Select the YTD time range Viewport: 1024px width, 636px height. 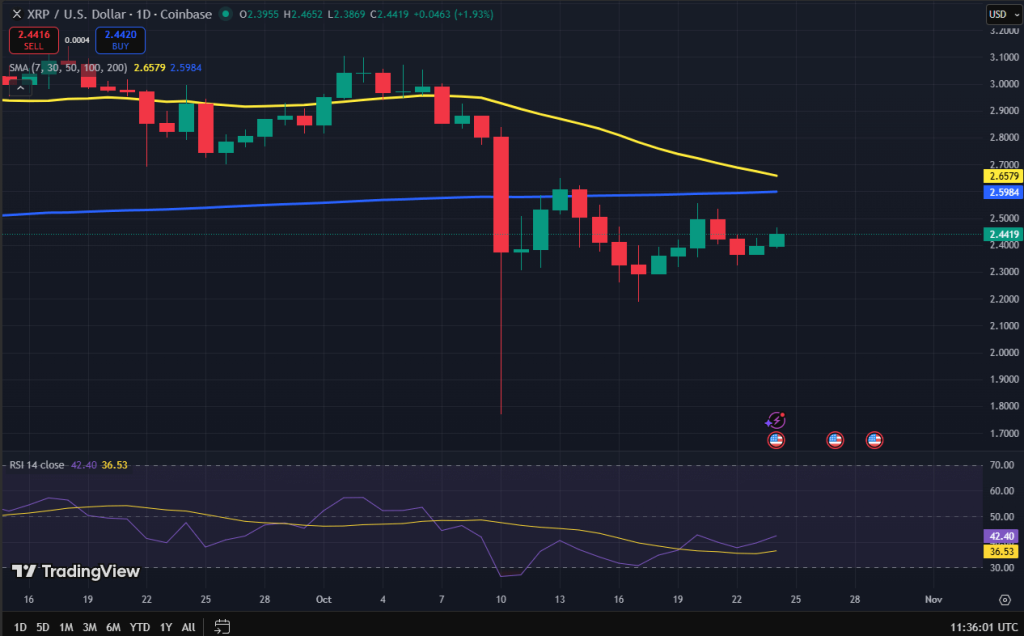pos(140,627)
